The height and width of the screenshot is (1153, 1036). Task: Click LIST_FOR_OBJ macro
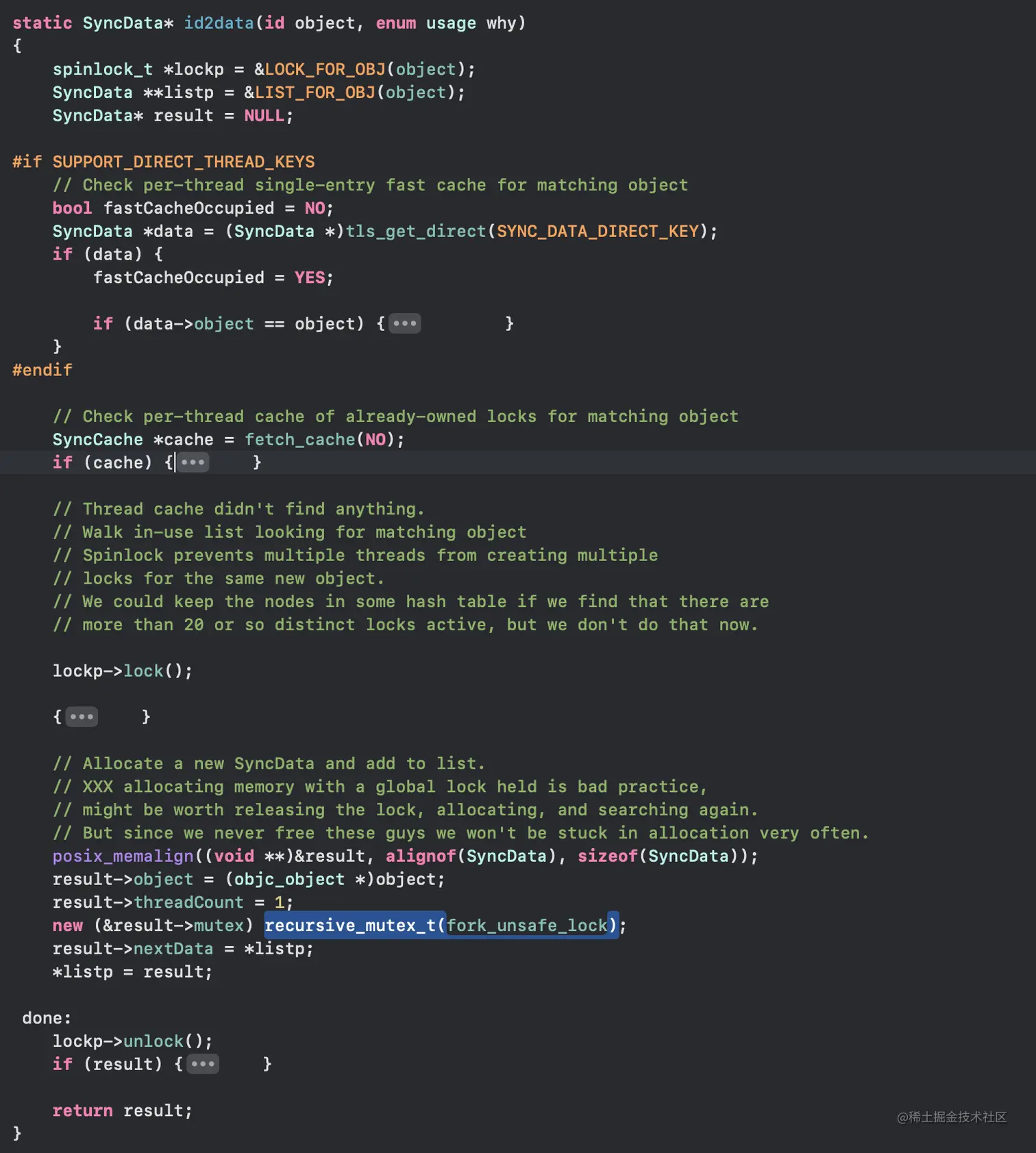[x=314, y=92]
